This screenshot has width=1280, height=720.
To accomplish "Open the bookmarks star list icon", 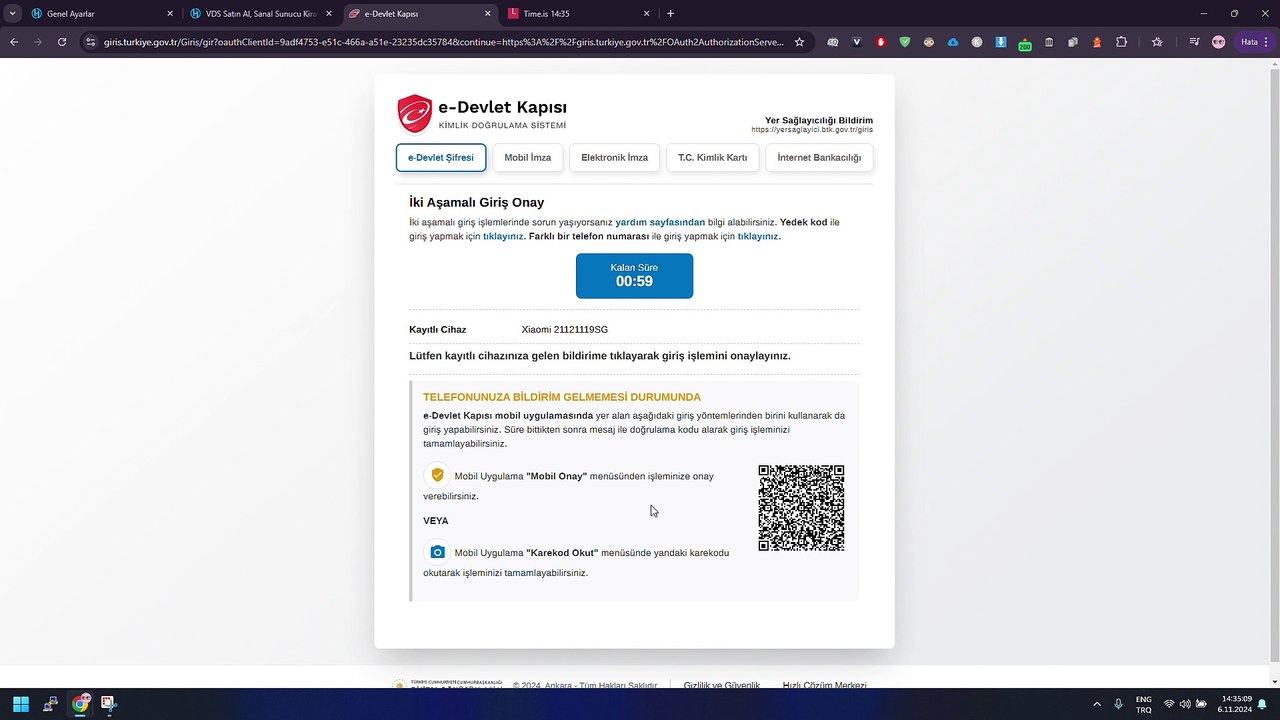I will click(x=1157, y=42).
